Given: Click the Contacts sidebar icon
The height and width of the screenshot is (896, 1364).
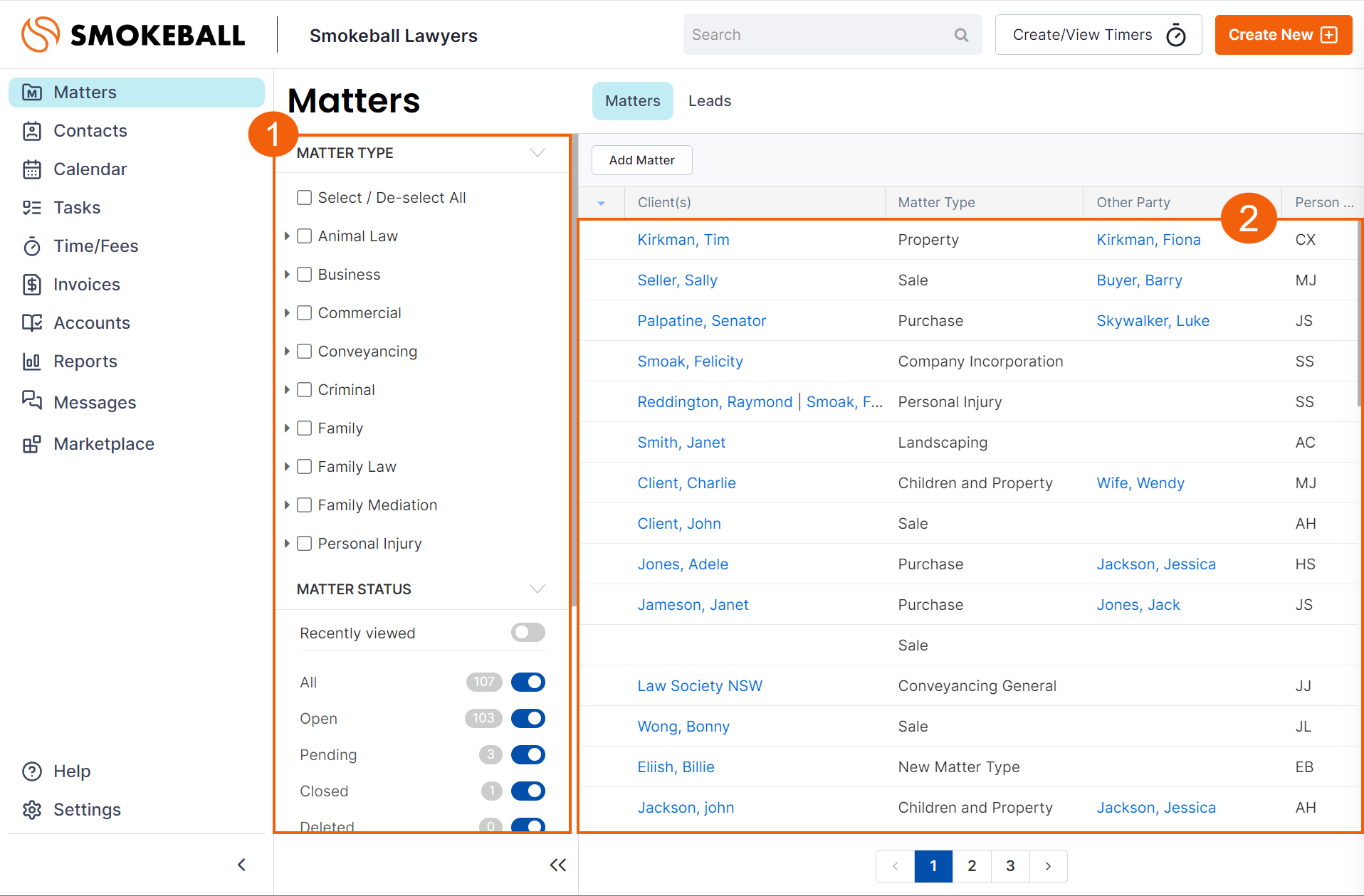Looking at the screenshot, I should (32, 131).
